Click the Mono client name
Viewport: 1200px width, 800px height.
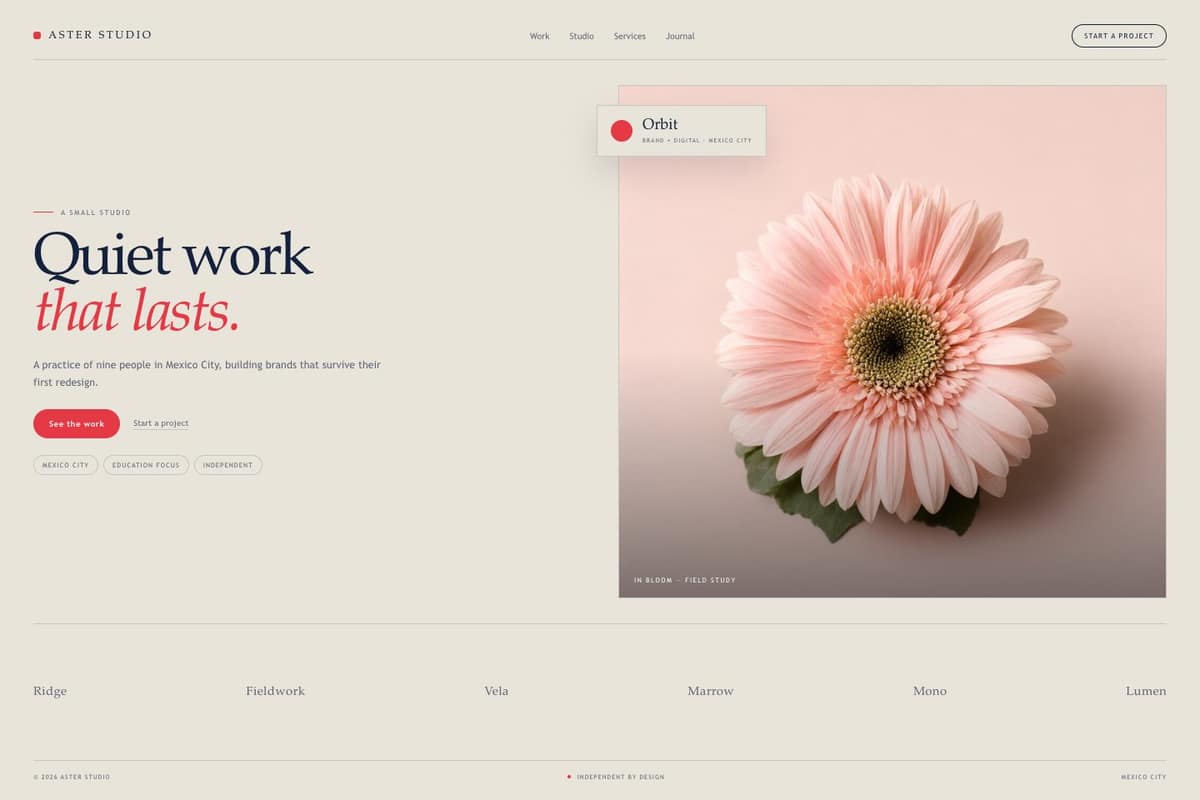(x=930, y=691)
